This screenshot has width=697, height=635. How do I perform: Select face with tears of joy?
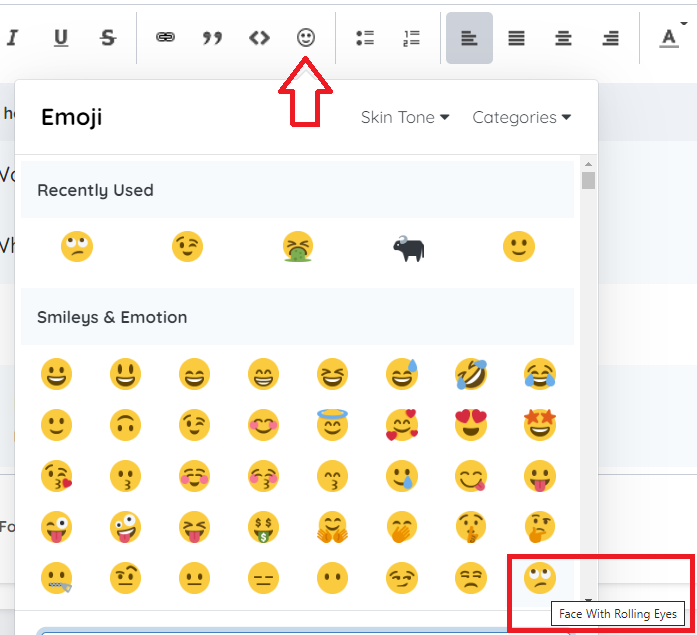coord(540,374)
